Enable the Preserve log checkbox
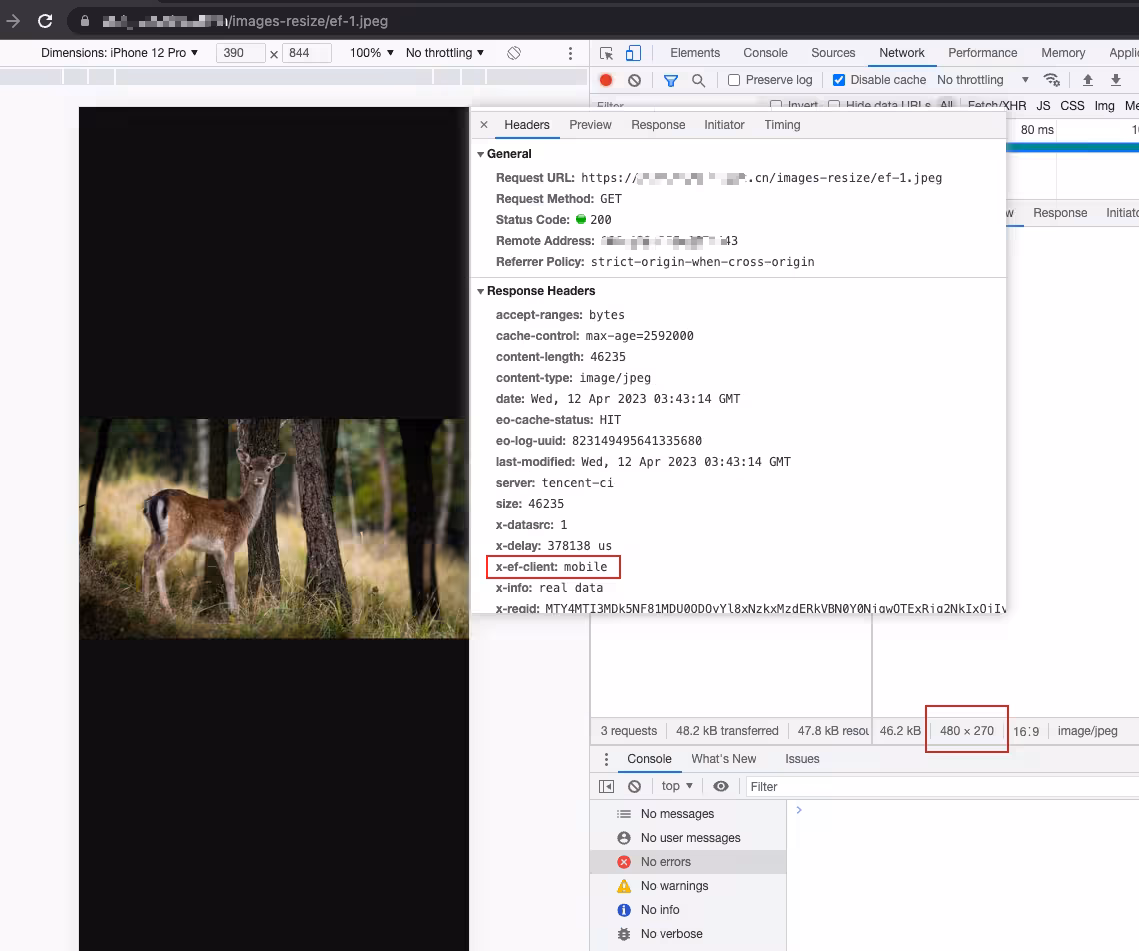 click(x=734, y=80)
